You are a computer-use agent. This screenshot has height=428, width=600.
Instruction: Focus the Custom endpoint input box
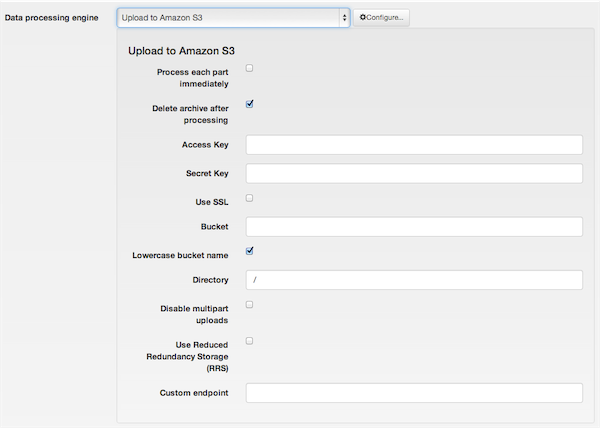(x=414, y=393)
